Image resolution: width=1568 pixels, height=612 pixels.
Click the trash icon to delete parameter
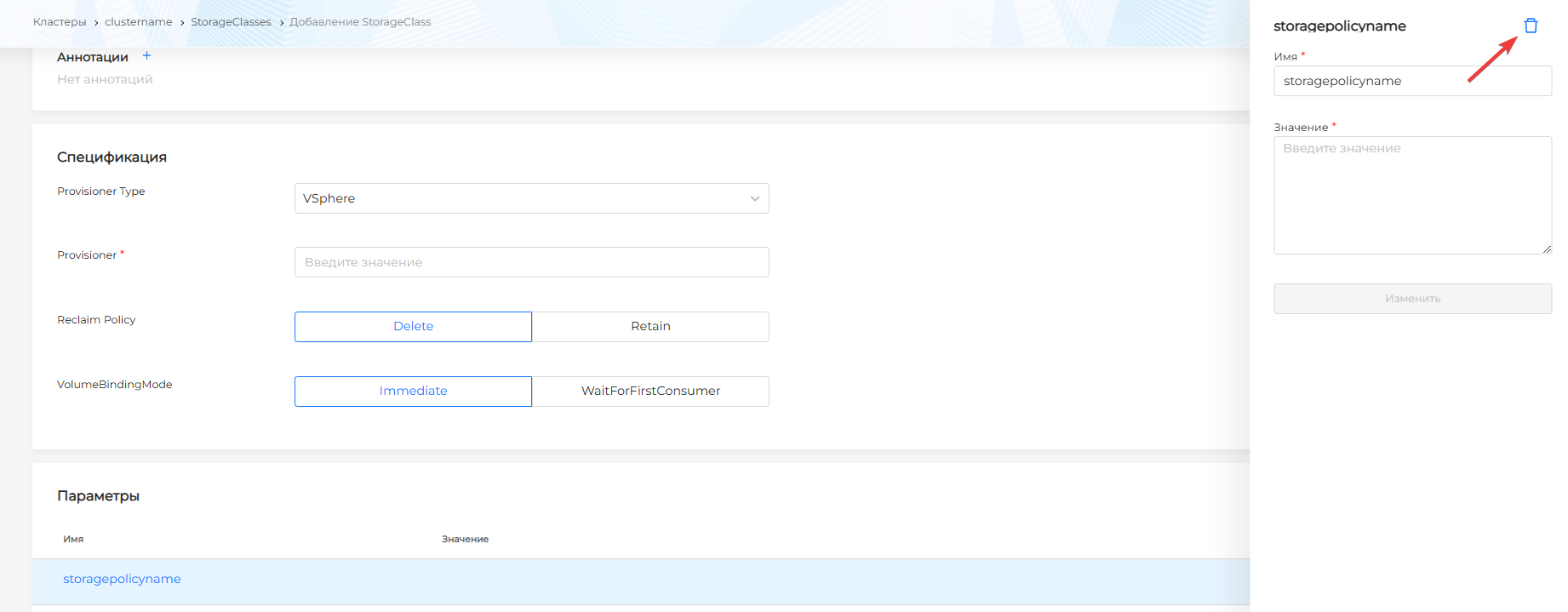(x=1531, y=26)
